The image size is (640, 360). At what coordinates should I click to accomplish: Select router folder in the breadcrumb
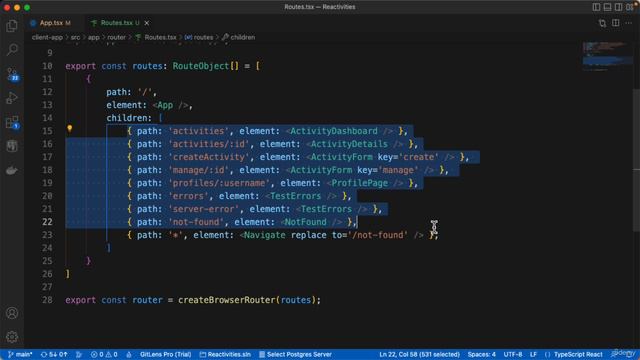coord(117,37)
